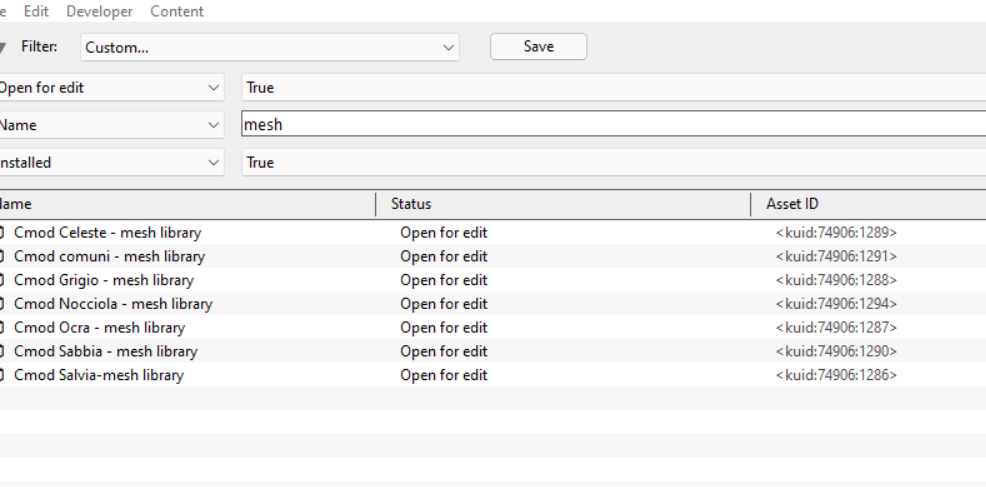Image resolution: width=986 pixels, height=487 pixels.
Task: Collapse the filter panel disclosure triangle
Action: (3, 47)
